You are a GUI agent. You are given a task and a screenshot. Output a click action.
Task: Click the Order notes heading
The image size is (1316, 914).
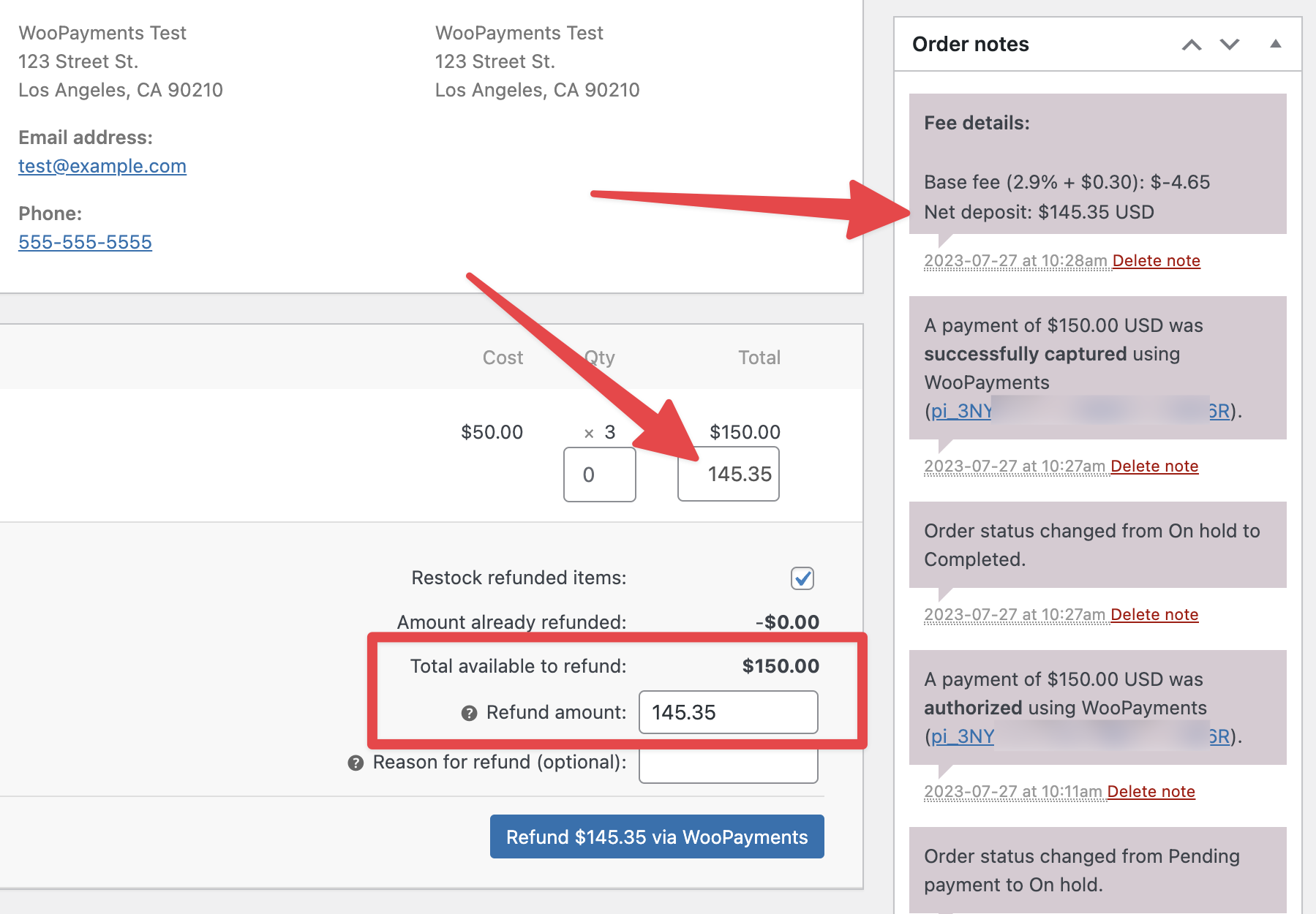(971, 45)
